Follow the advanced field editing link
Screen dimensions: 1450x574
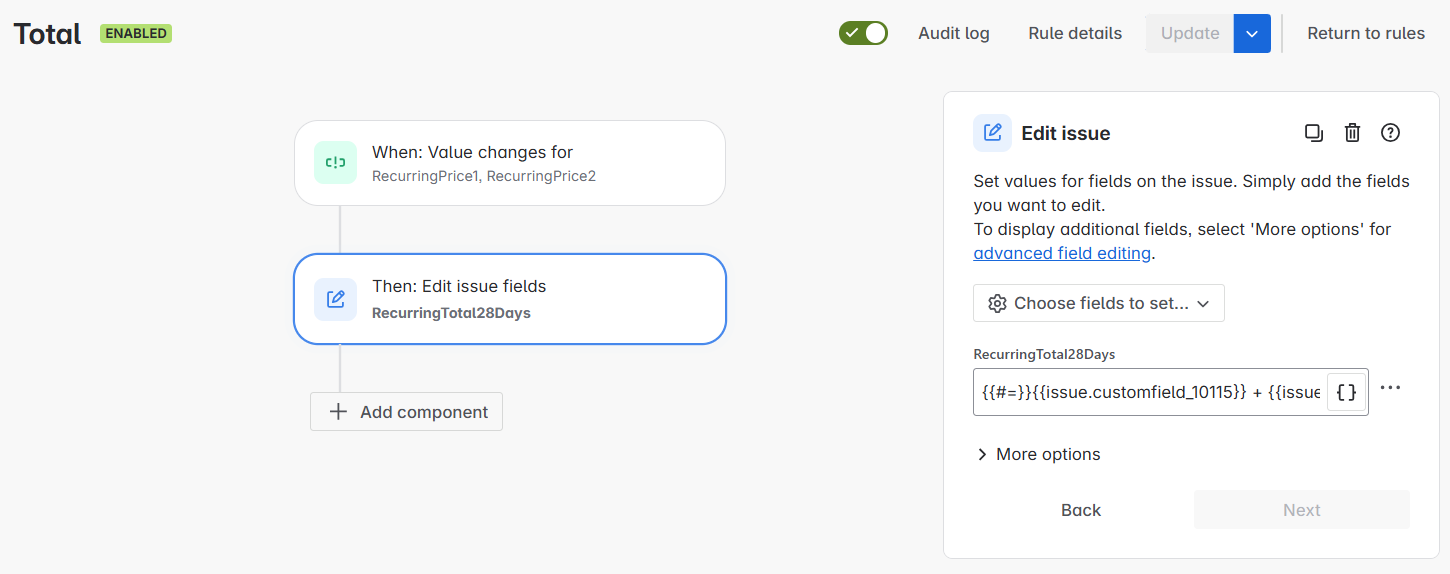pyautogui.click(x=1062, y=253)
